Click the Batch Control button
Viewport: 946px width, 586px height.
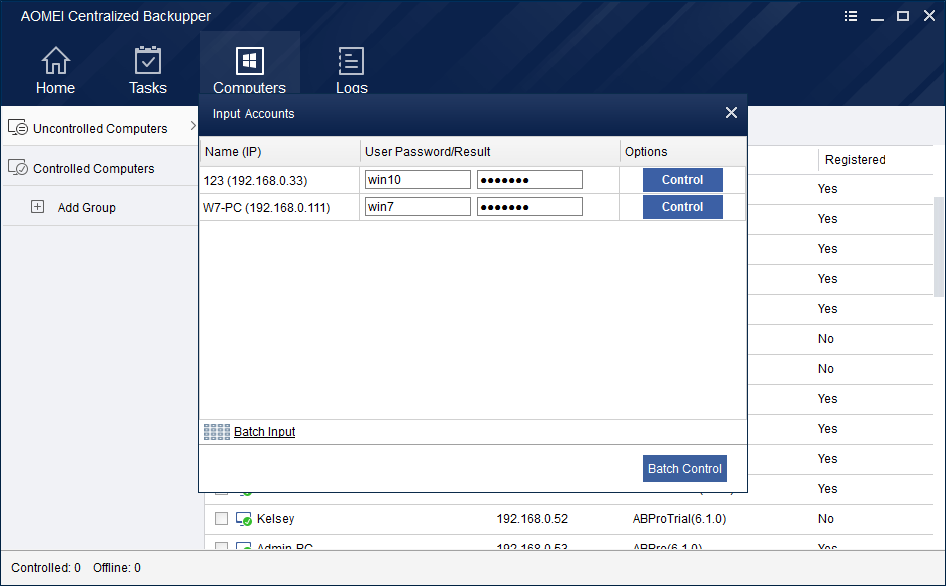tap(685, 468)
